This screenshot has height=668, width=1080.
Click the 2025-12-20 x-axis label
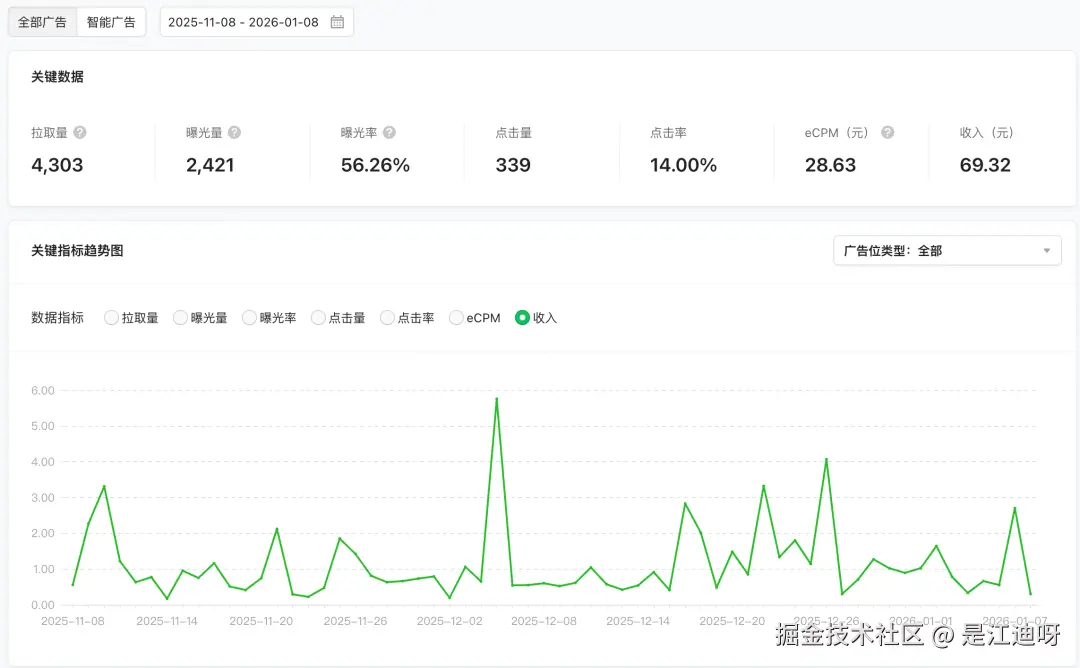coord(732,621)
